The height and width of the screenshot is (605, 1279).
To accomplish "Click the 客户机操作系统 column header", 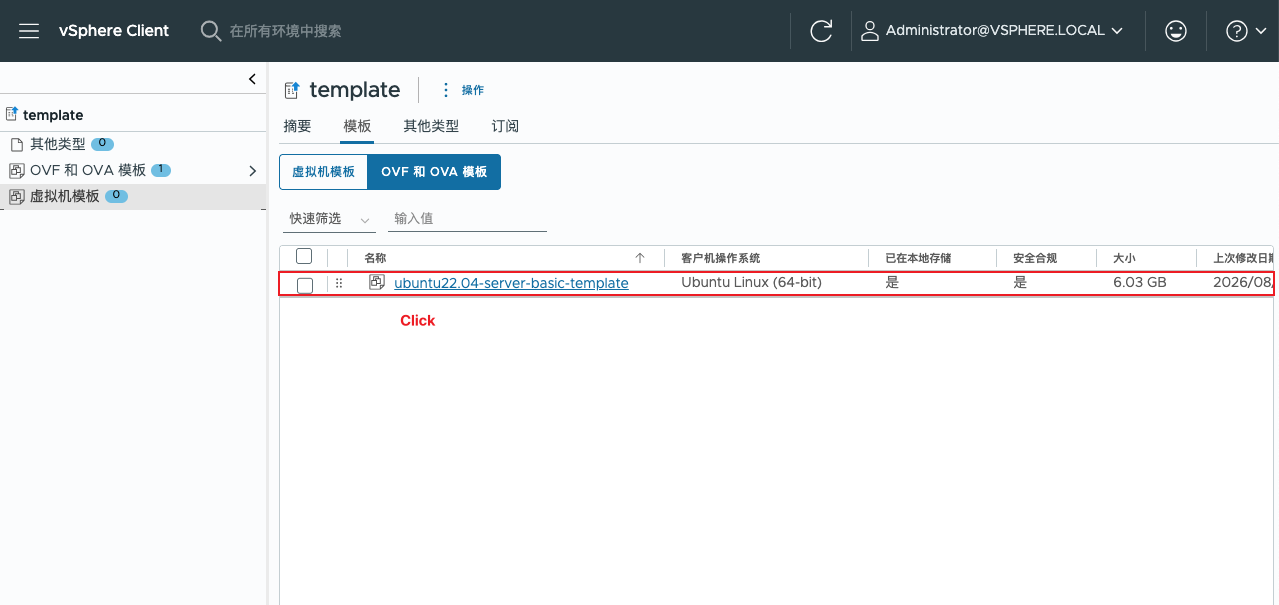I will (720, 258).
